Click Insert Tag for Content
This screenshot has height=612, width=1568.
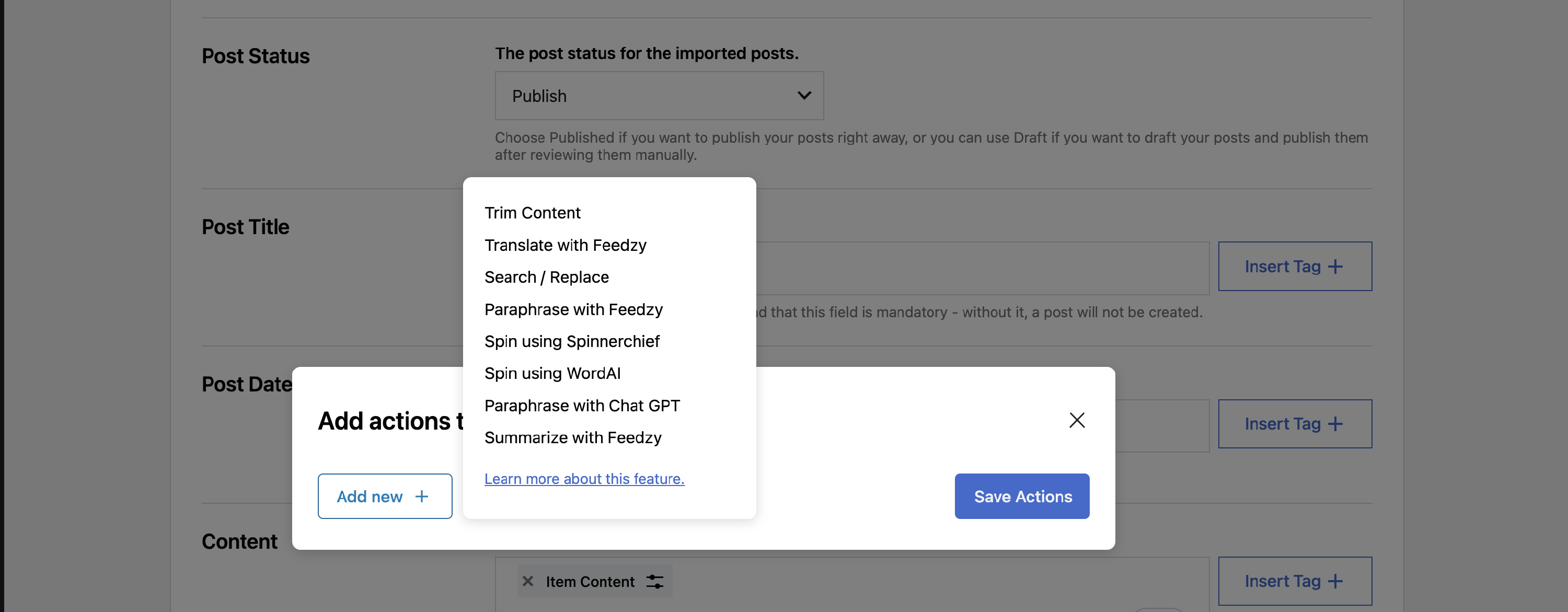point(1294,581)
